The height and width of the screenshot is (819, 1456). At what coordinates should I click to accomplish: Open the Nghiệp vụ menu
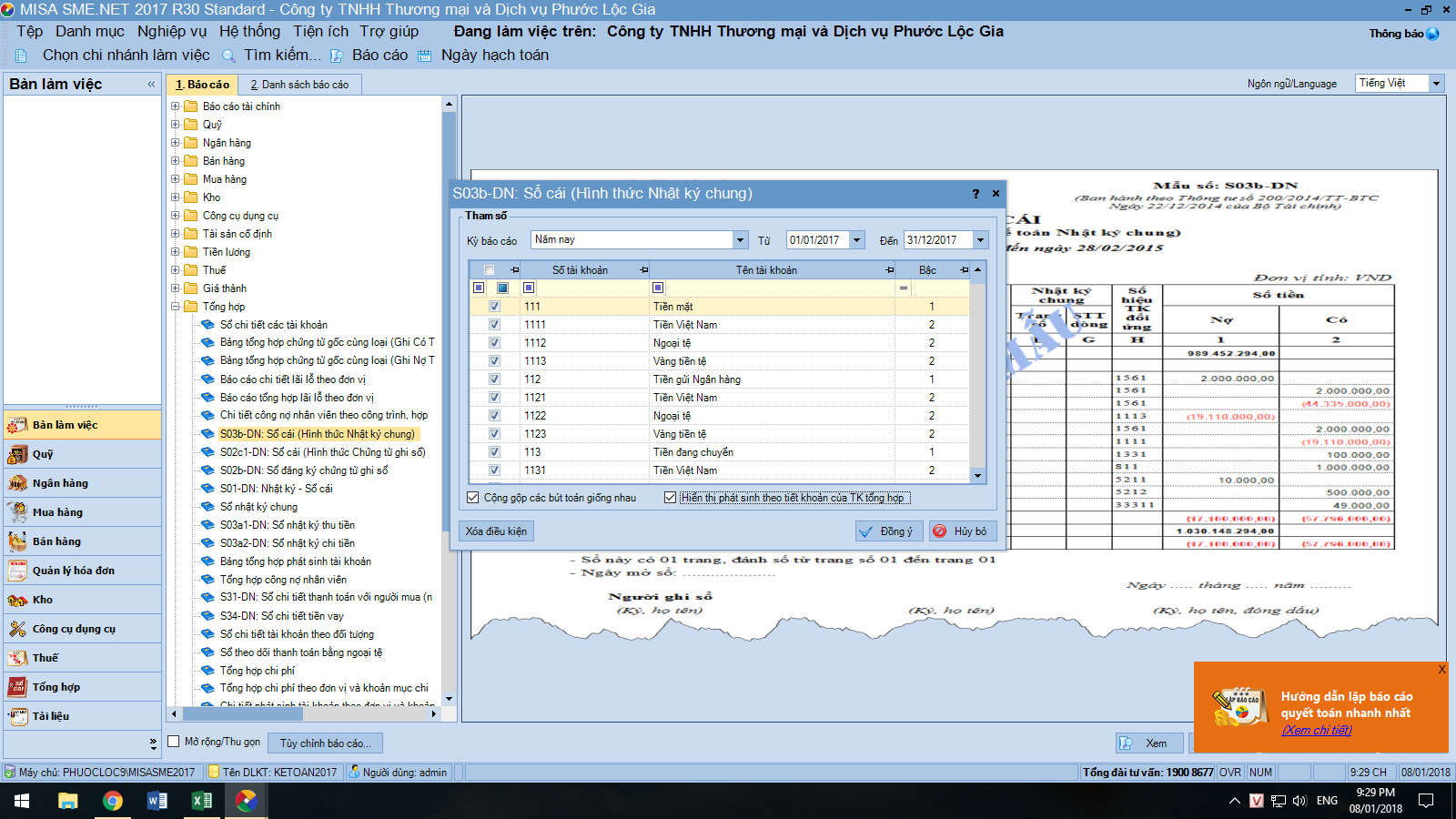(172, 32)
